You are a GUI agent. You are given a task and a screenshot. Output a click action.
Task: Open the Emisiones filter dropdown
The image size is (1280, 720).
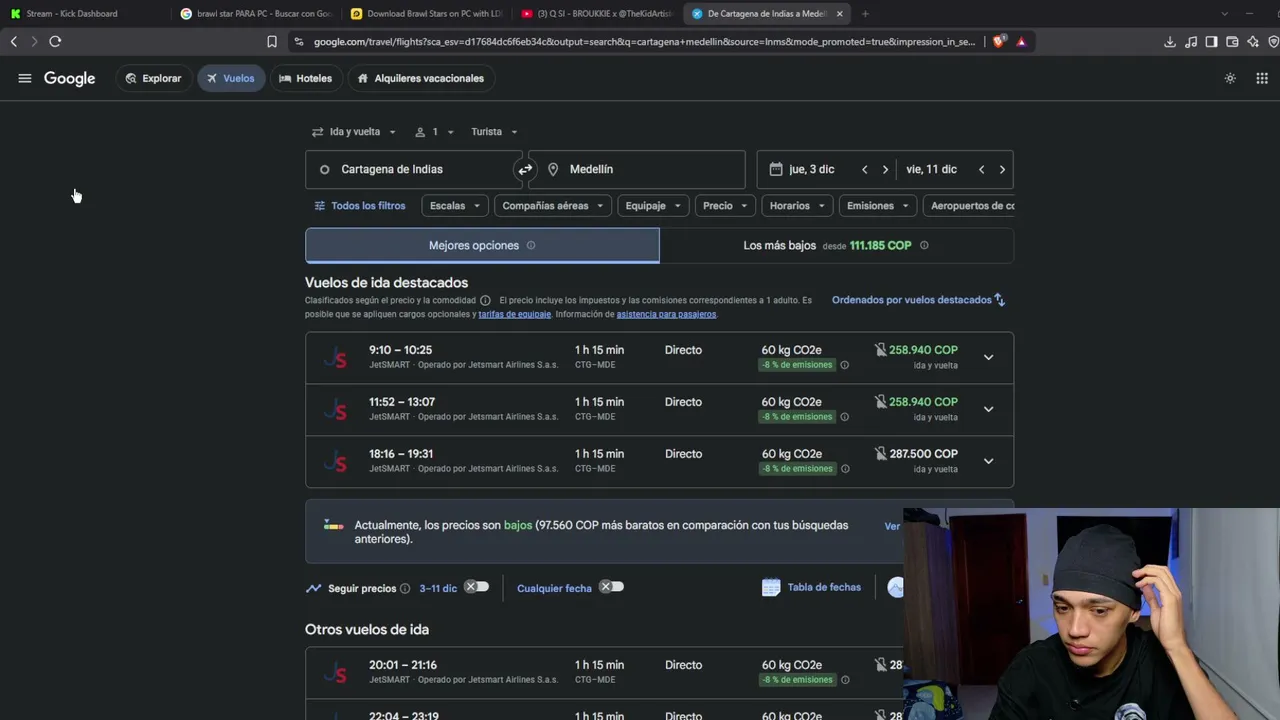(878, 206)
